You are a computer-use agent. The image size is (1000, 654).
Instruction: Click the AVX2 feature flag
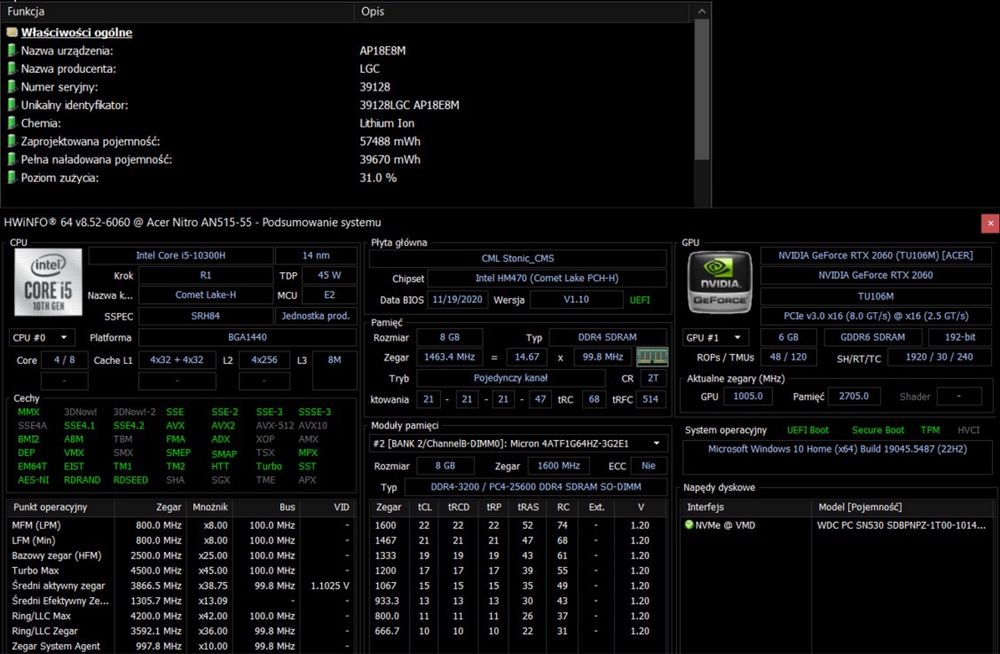point(223,426)
